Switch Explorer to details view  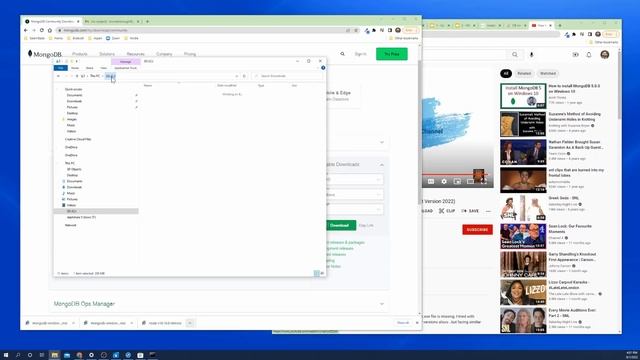(316, 273)
